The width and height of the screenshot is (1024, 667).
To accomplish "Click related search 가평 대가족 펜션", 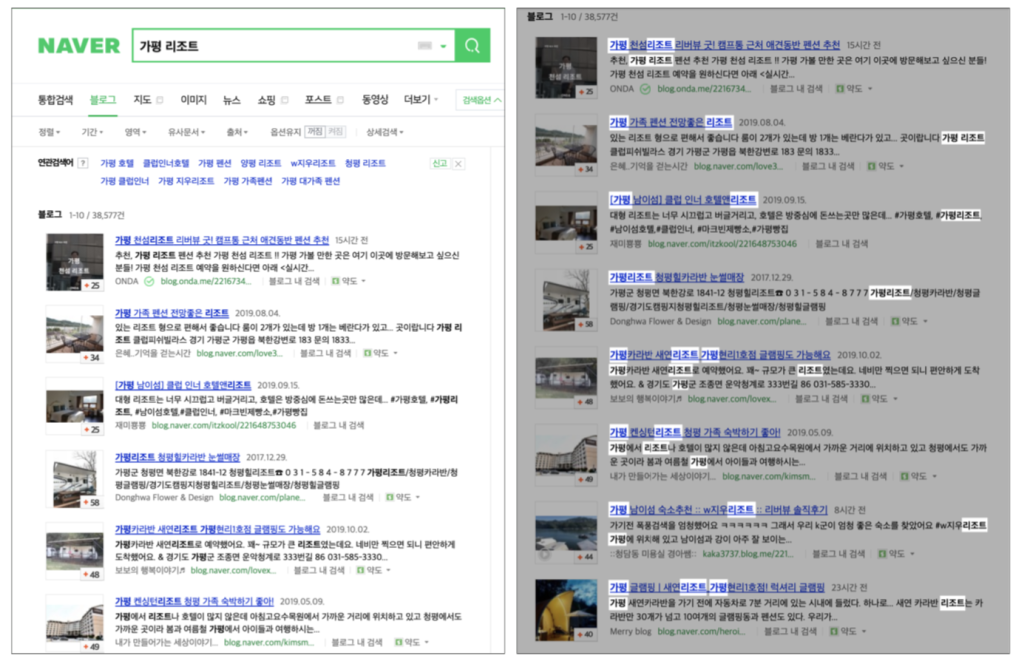I will (x=310, y=181).
